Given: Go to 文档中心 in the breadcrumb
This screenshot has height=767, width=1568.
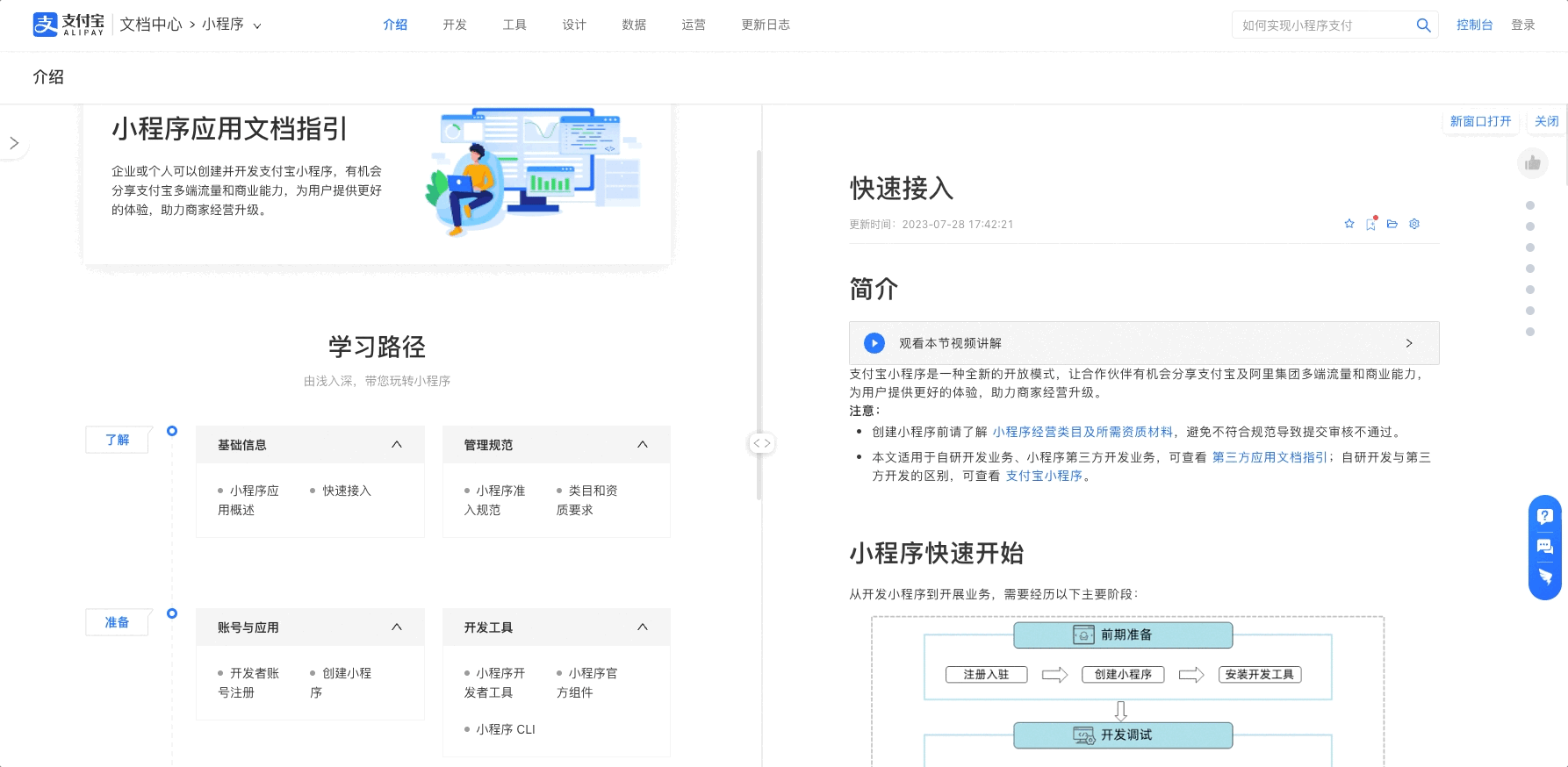Looking at the screenshot, I should tap(151, 25).
